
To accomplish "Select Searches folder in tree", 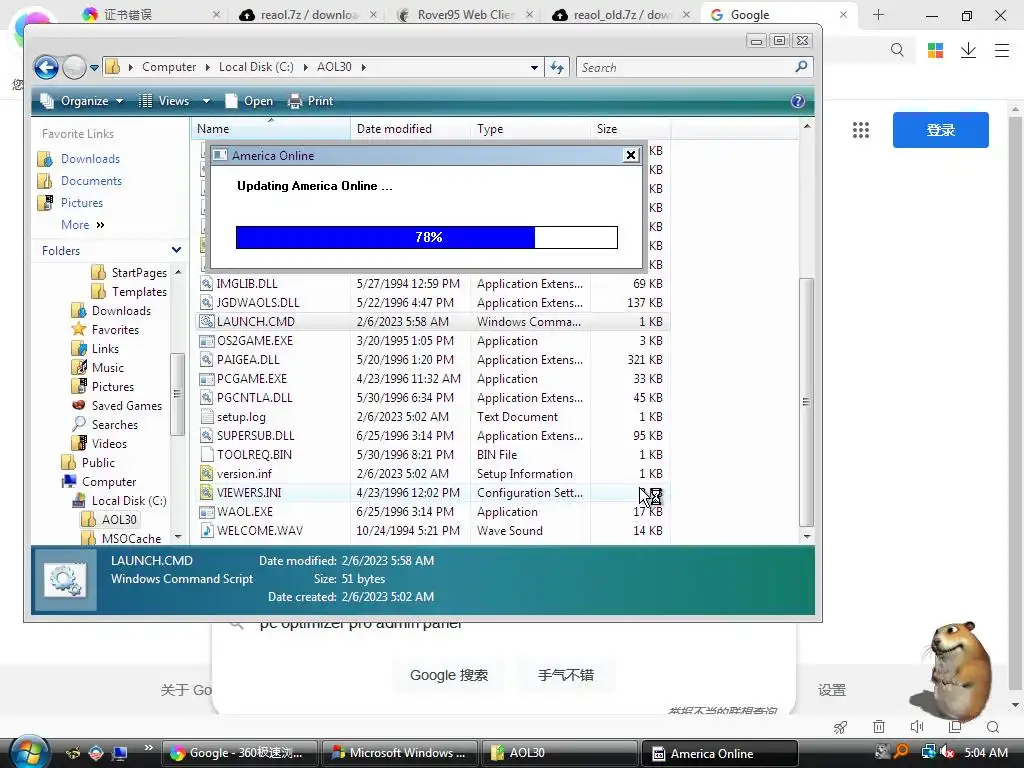I will (x=114, y=424).
